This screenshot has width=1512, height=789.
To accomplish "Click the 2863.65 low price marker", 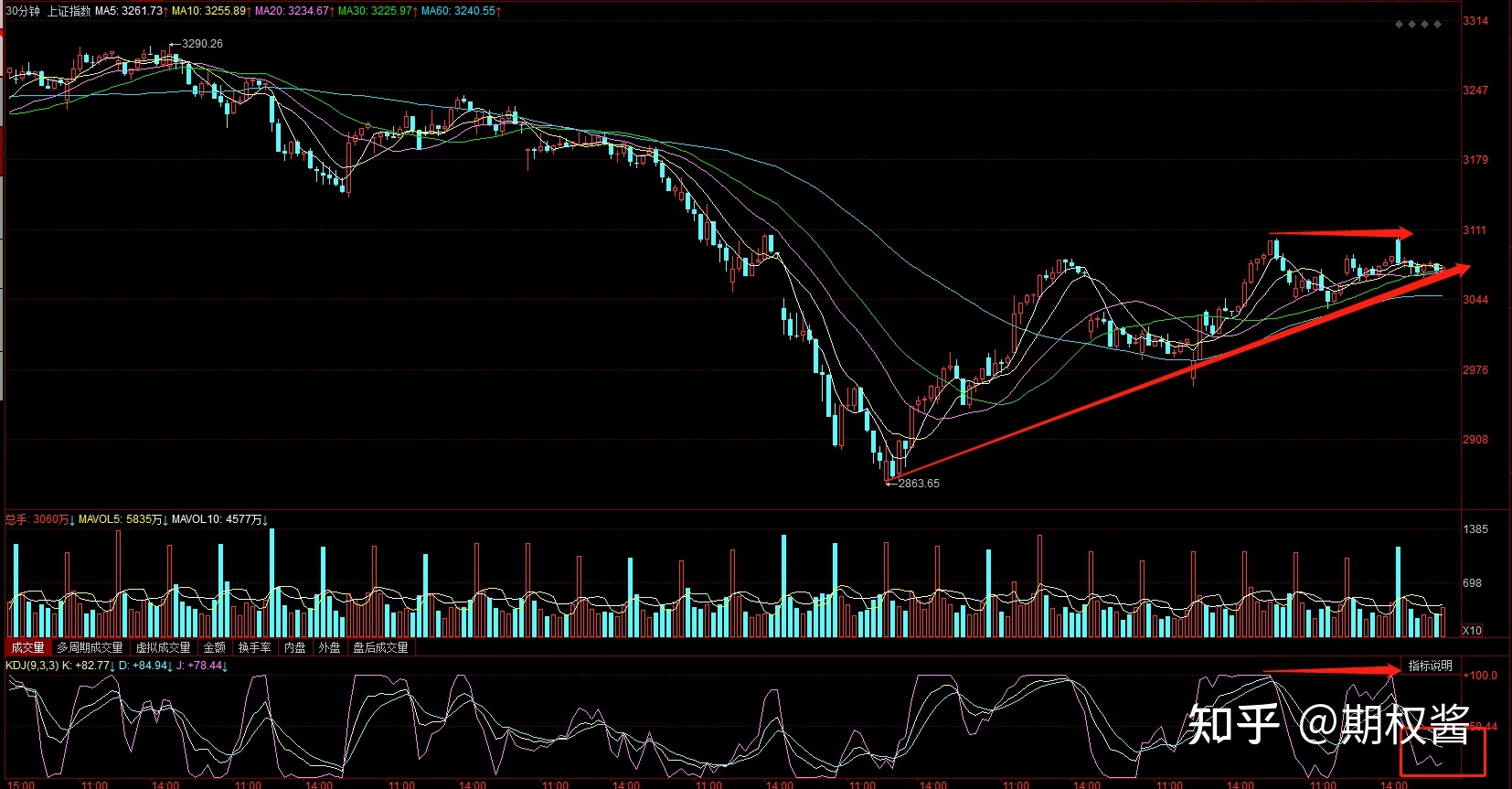I will (919, 483).
